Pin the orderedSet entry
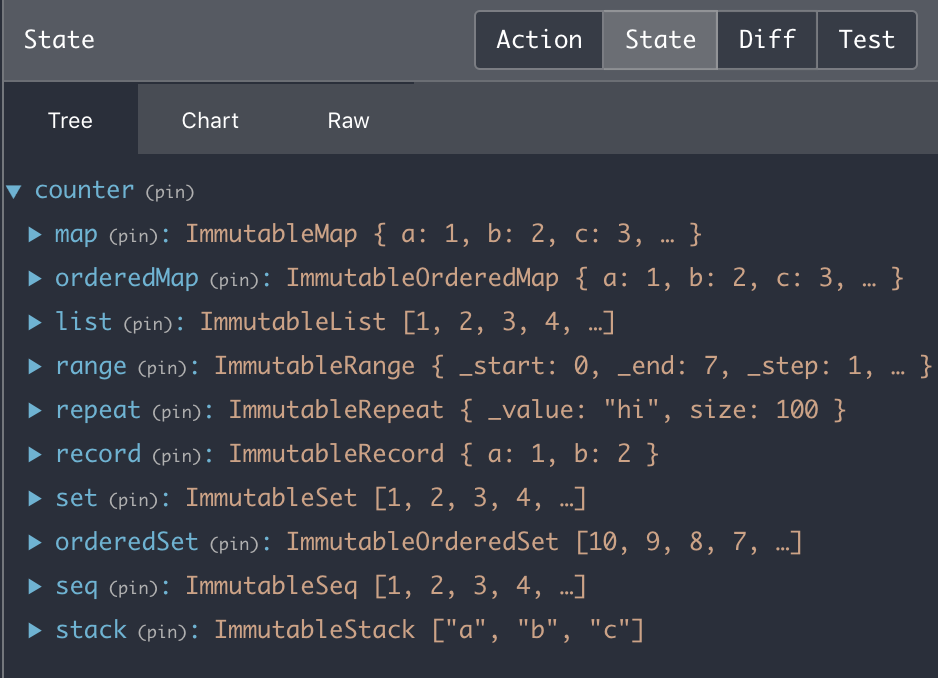Screen dimensions: 938x678 click(233, 542)
